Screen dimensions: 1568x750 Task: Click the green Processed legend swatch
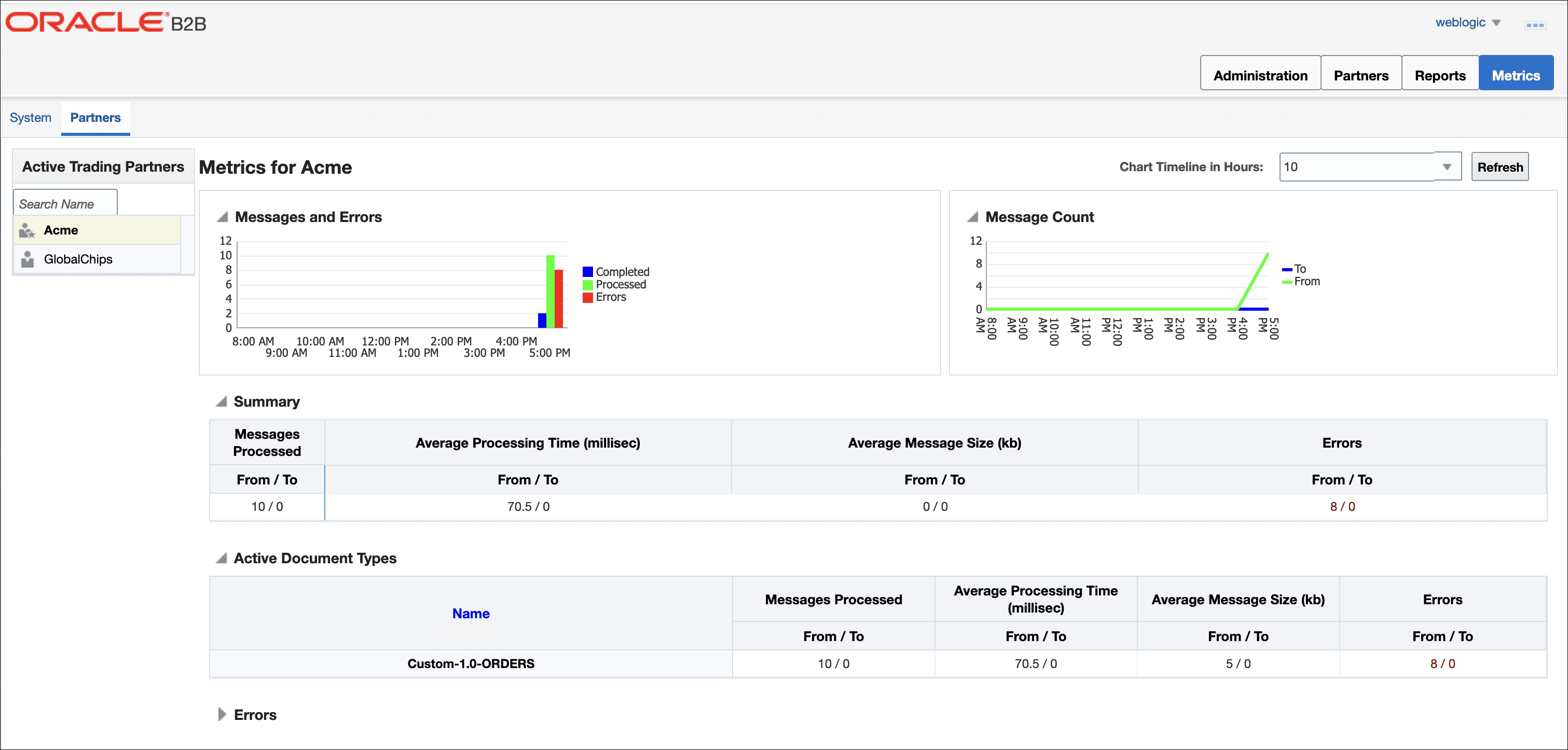tap(587, 285)
